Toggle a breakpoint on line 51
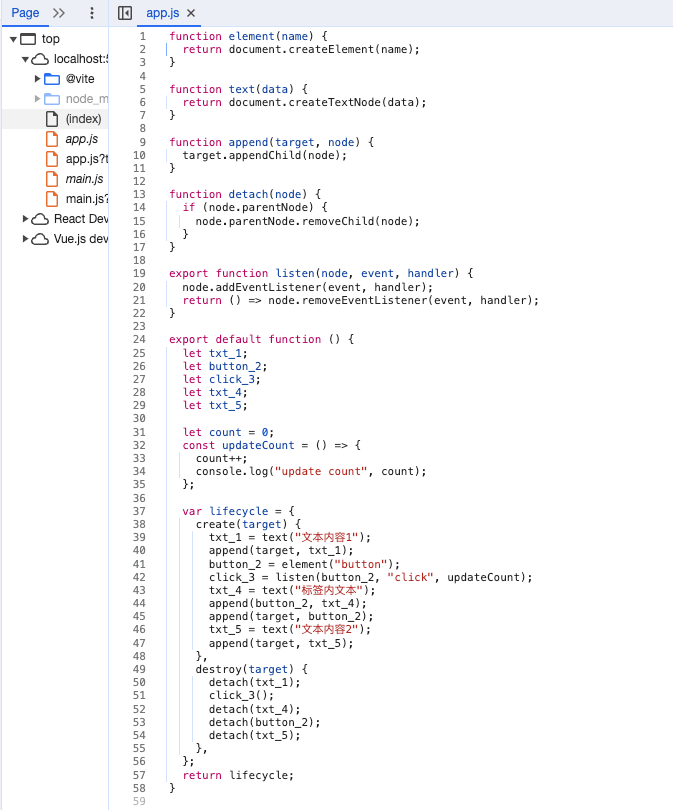This screenshot has height=810, width=673. pos(139,696)
